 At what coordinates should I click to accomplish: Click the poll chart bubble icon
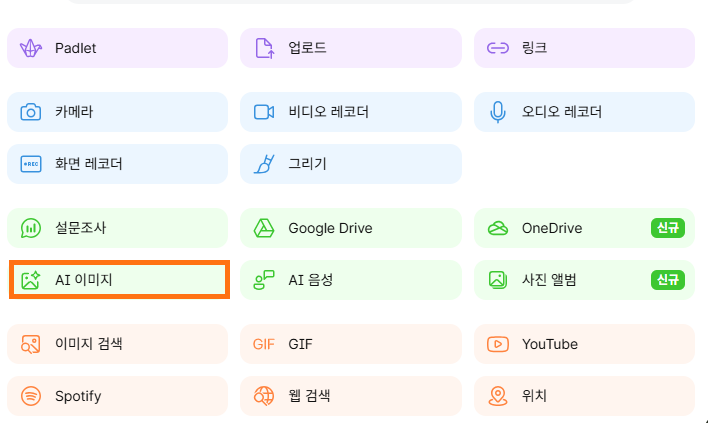31,228
